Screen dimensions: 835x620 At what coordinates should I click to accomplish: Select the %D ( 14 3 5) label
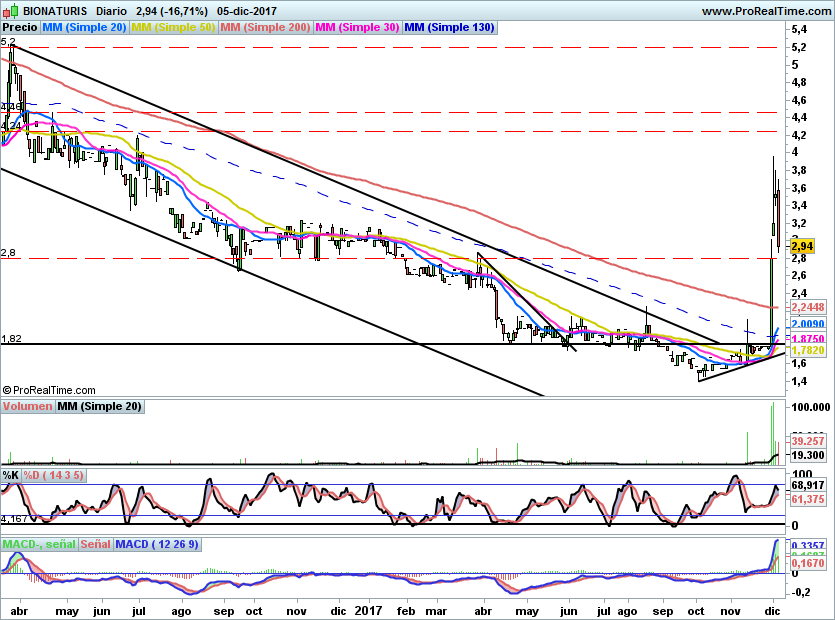[x=53, y=475]
